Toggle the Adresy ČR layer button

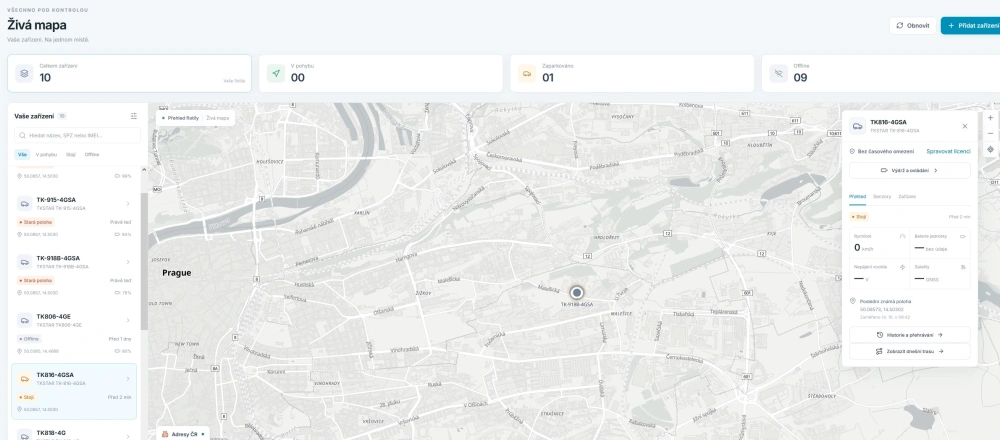(182, 434)
